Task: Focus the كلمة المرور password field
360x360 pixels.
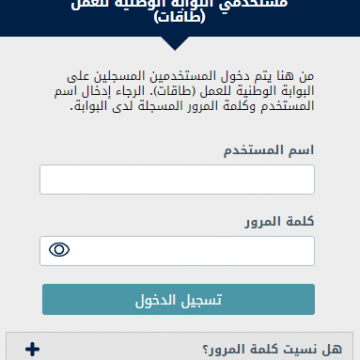Action: [x=177, y=251]
